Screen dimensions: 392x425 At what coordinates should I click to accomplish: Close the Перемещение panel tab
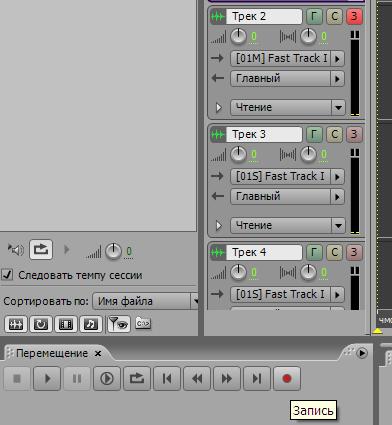[x=98, y=354]
